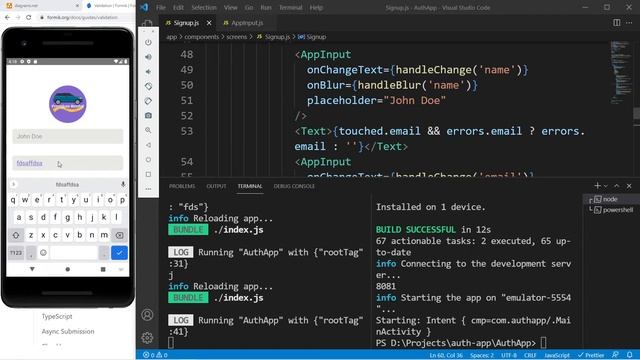Open emulator extended controls three dots

(x=148, y=189)
